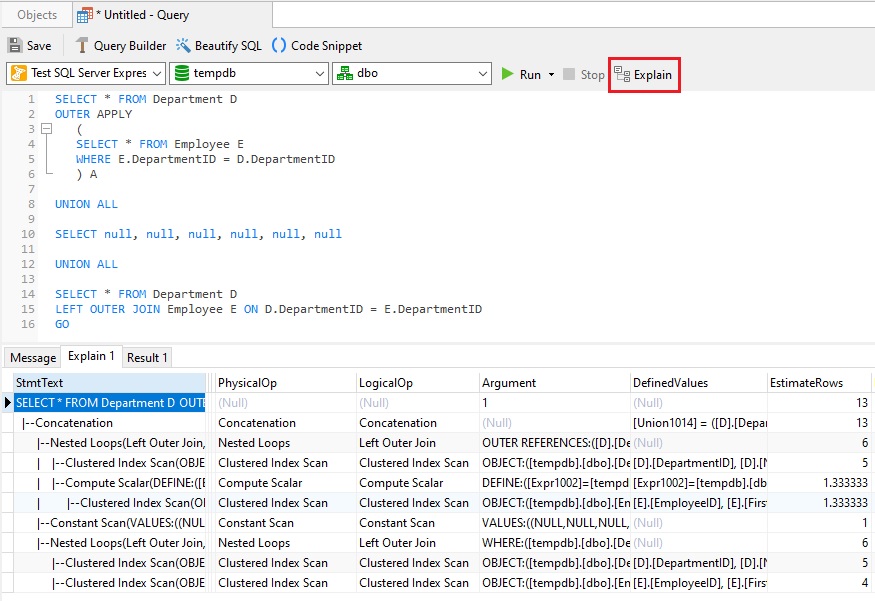The width and height of the screenshot is (875, 601).
Task: Open the Run options dropdown arrow
Action: (551, 74)
